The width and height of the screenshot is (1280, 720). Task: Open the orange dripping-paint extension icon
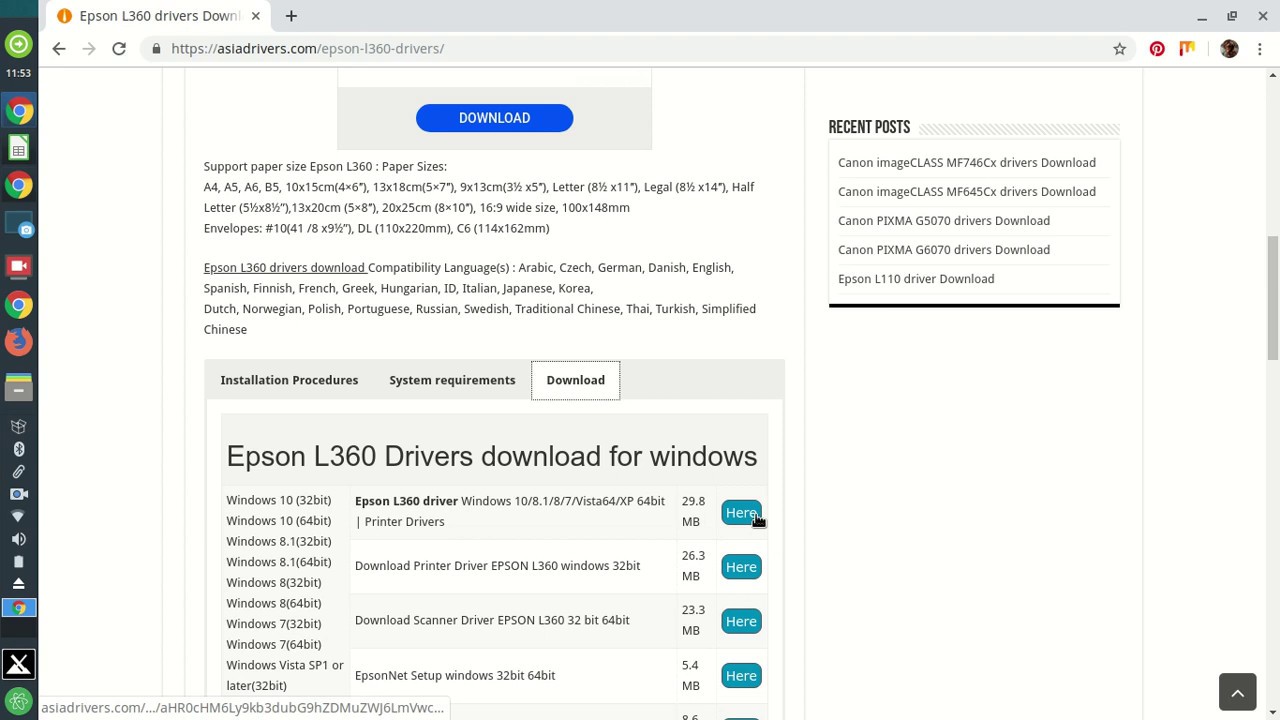[1187, 48]
